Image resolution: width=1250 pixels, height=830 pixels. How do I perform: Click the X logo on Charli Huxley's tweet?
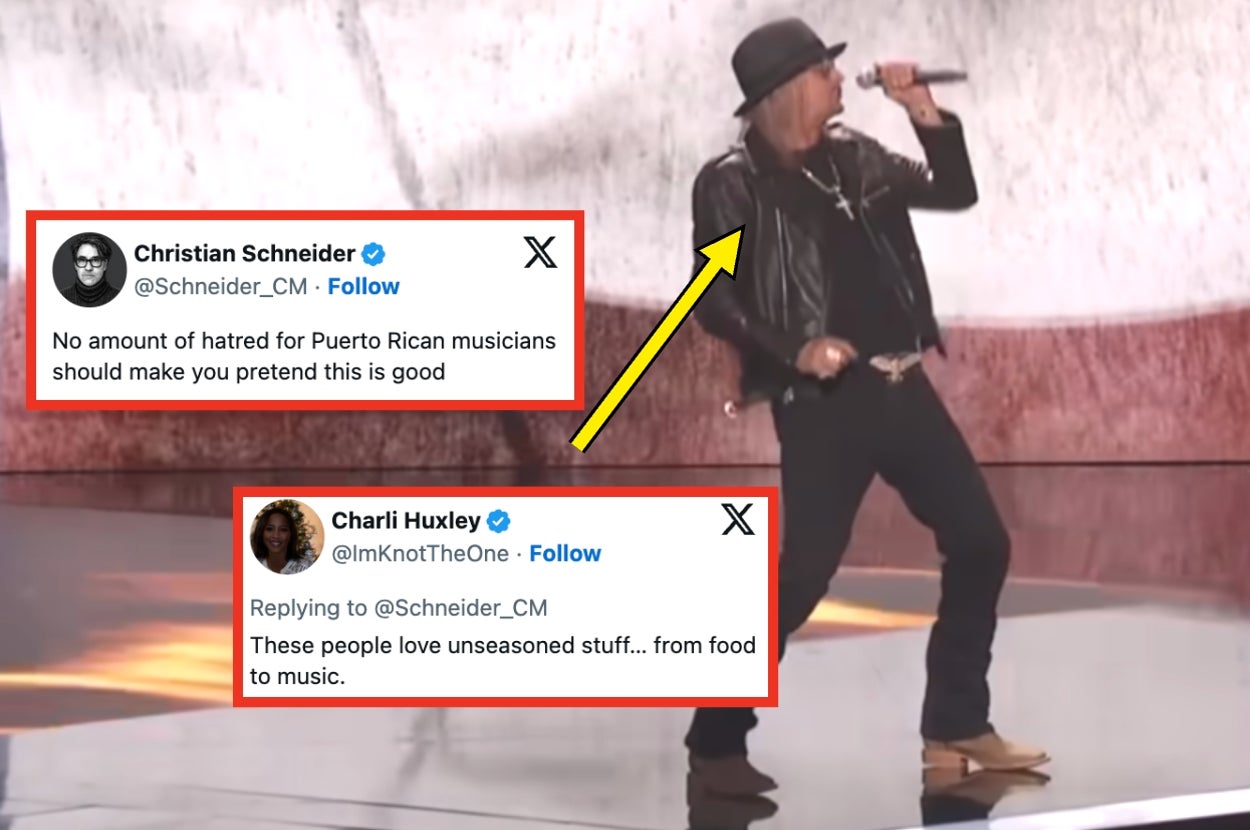click(x=738, y=519)
